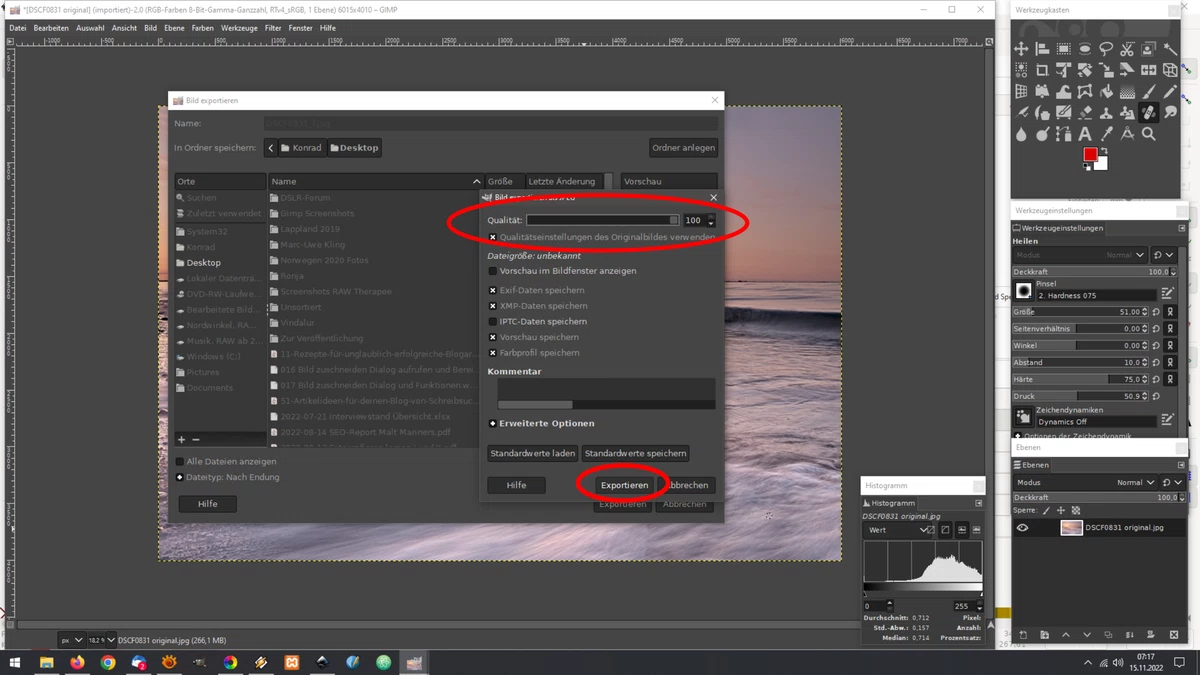Open the Filter menu
This screenshot has height=675, width=1200.
point(273,28)
